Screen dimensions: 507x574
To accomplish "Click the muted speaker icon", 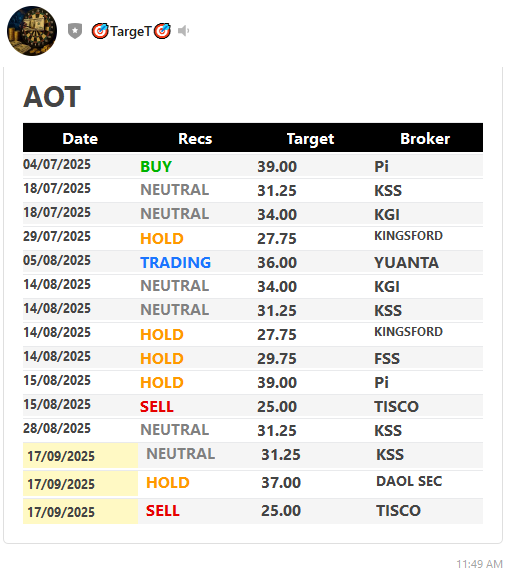I will pos(183,31).
